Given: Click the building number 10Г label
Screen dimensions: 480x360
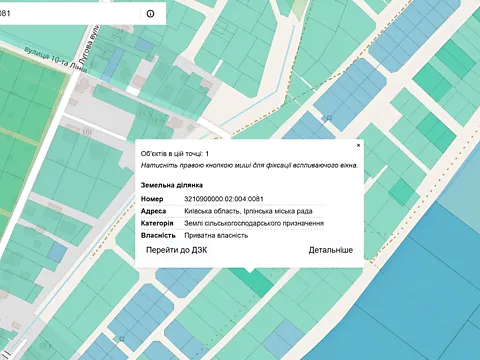Looking at the screenshot, I should 86,133.
